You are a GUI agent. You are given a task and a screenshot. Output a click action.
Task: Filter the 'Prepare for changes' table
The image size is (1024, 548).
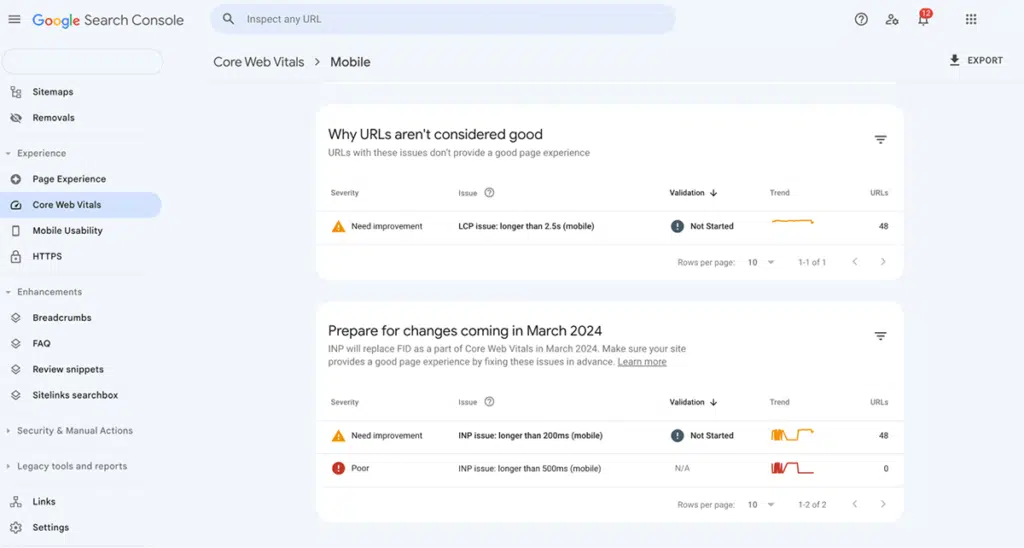pyautogui.click(x=880, y=337)
